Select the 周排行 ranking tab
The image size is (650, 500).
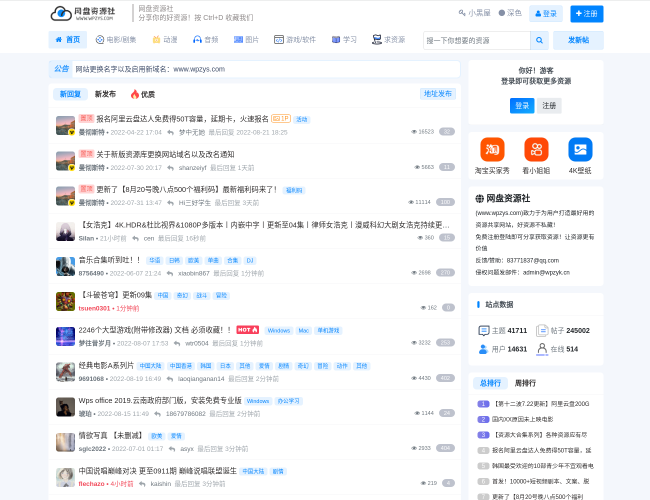coord(525,383)
